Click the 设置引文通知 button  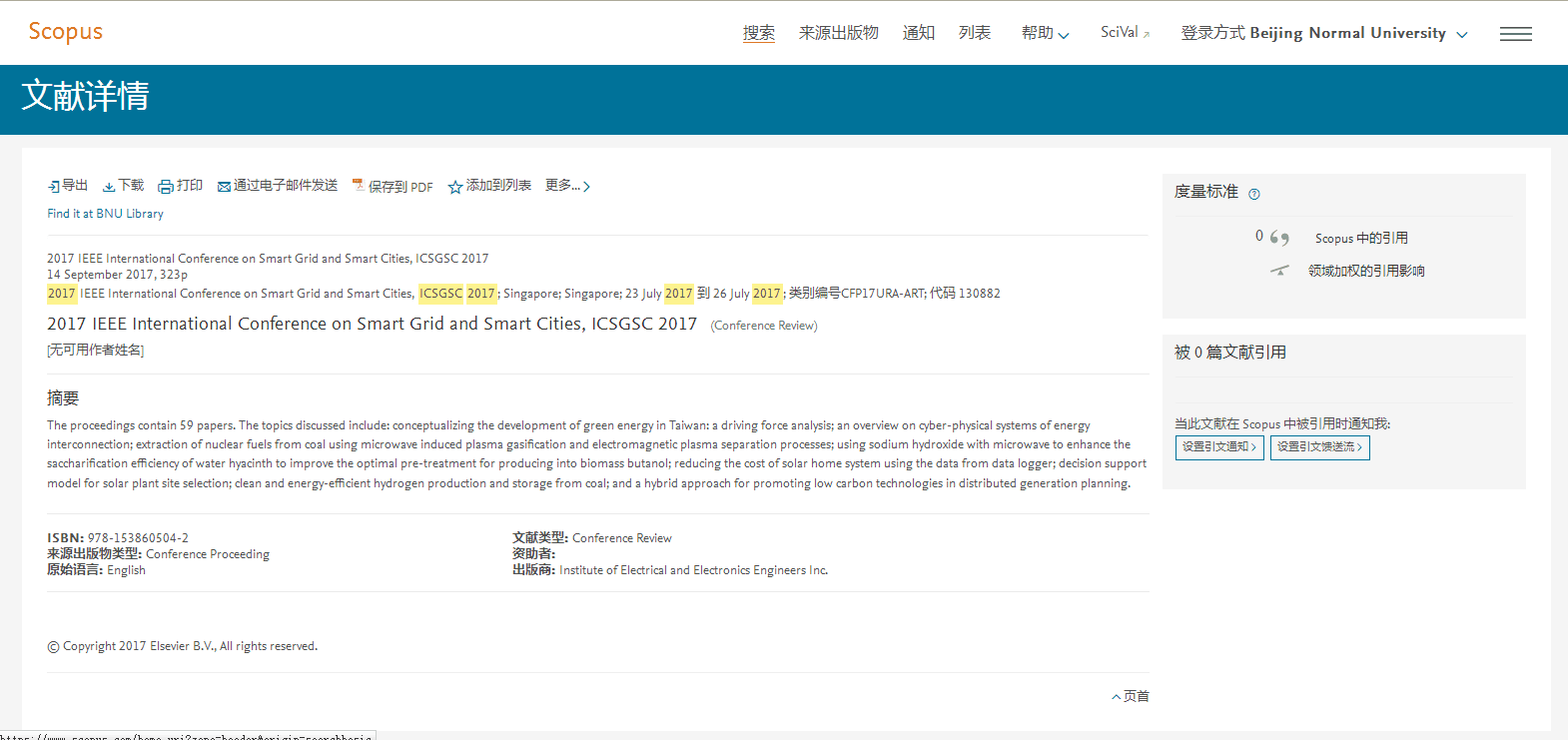click(x=1219, y=447)
